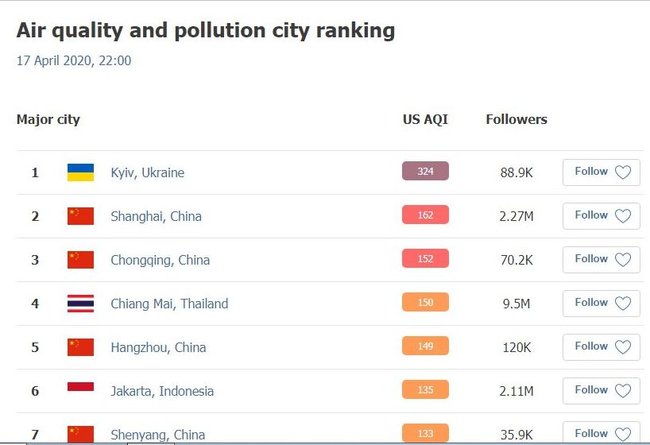Open the Kyiv, Ukraine city link
This screenshot has width=650, height=445.
(147, 173)
